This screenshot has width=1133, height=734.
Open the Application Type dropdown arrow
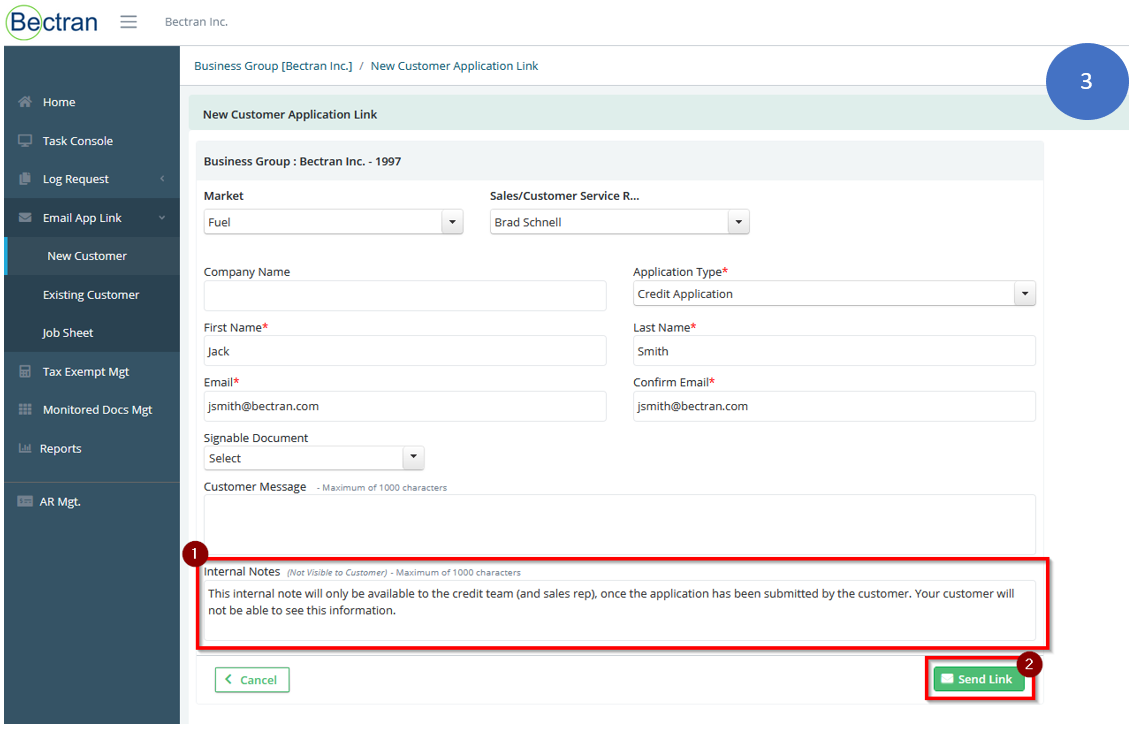click(1025, 293)
